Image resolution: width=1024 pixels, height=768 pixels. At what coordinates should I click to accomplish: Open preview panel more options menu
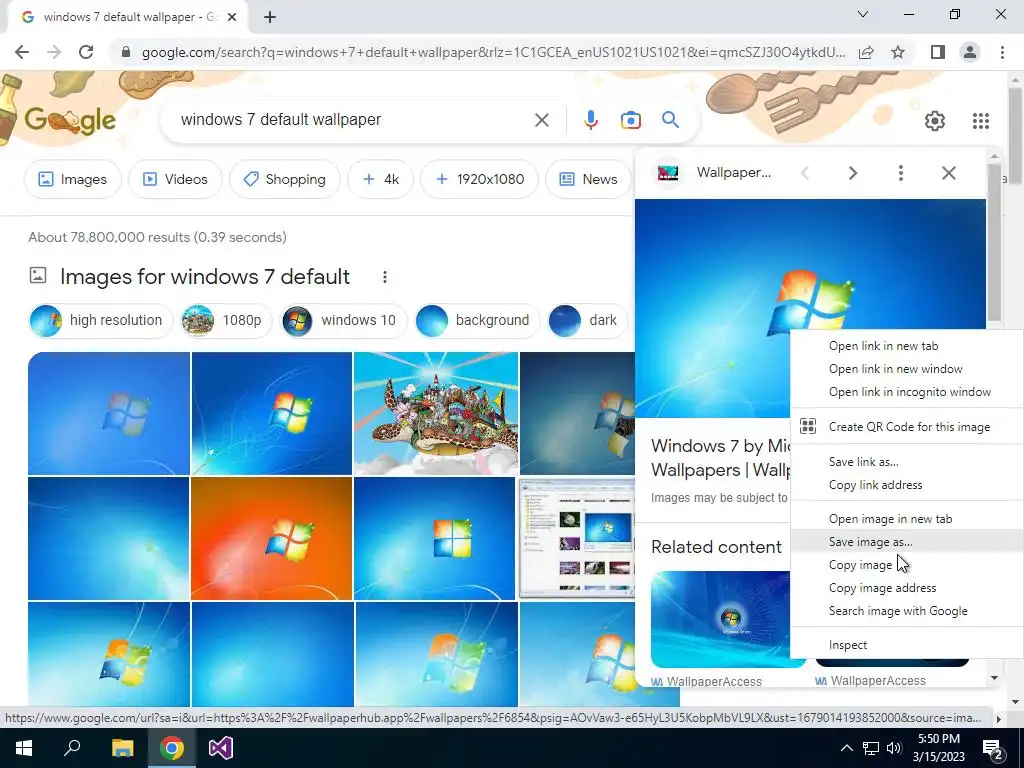click(901, 173)
